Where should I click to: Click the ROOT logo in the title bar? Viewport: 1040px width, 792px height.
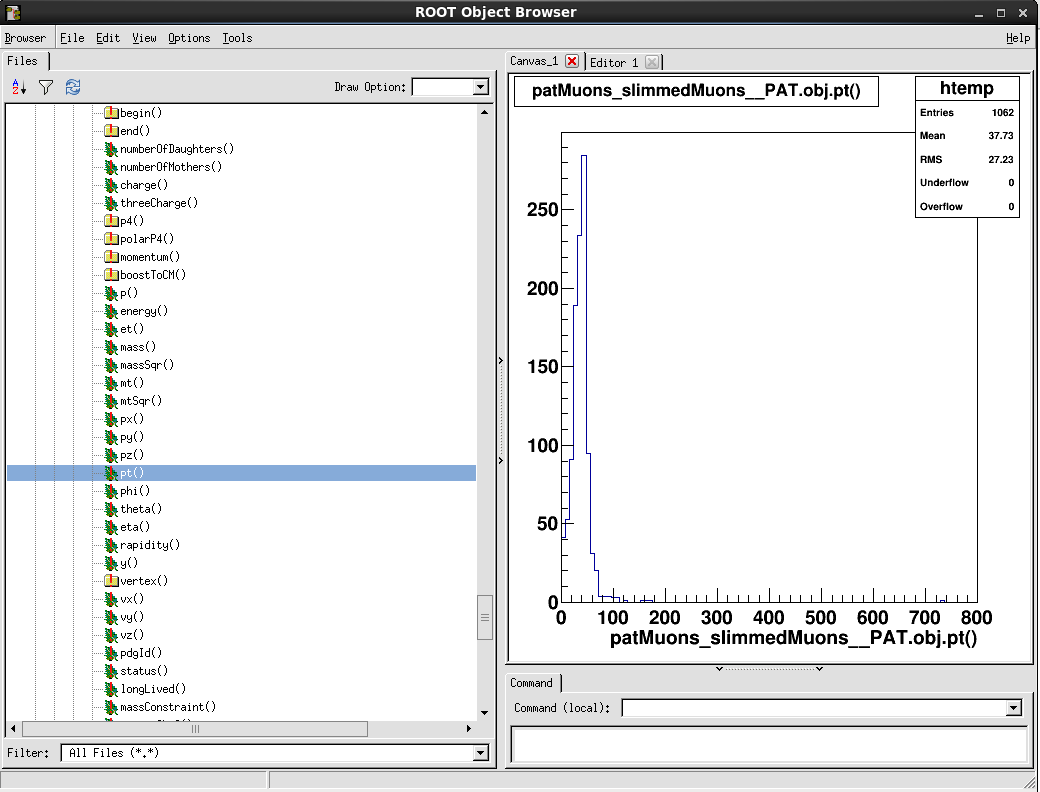(13, 13)
